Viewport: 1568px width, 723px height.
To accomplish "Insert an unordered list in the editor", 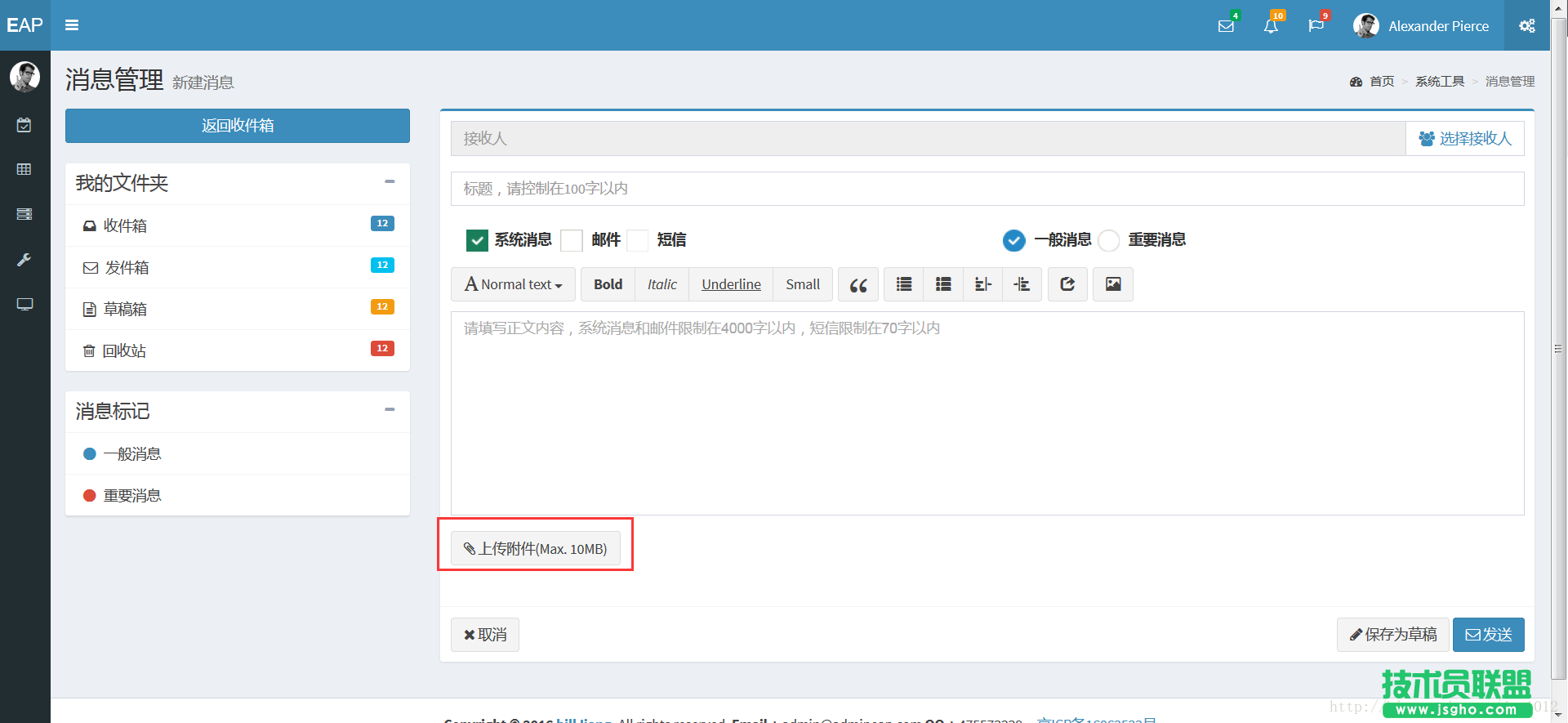I will click(903, 284).
